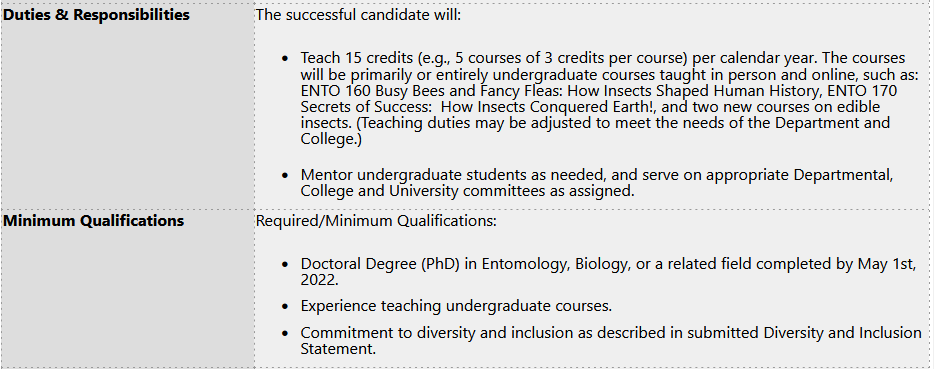Image resolution: width=934 pixels, height=369 pixels.
Task: Click the 'Teach 15 credits' bullet line
Action: point(603,58)
